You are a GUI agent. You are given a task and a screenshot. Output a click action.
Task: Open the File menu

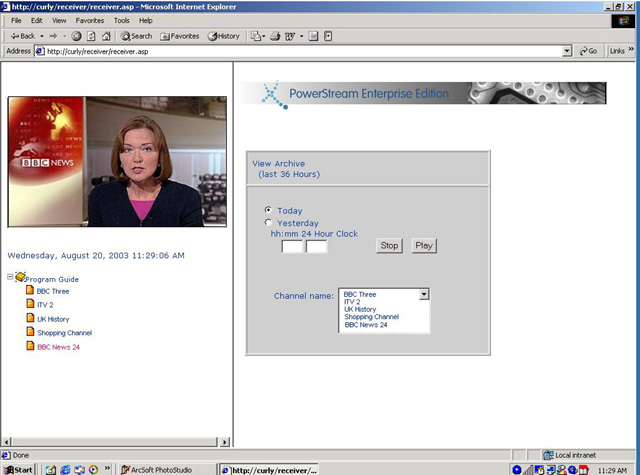(16, 20)
